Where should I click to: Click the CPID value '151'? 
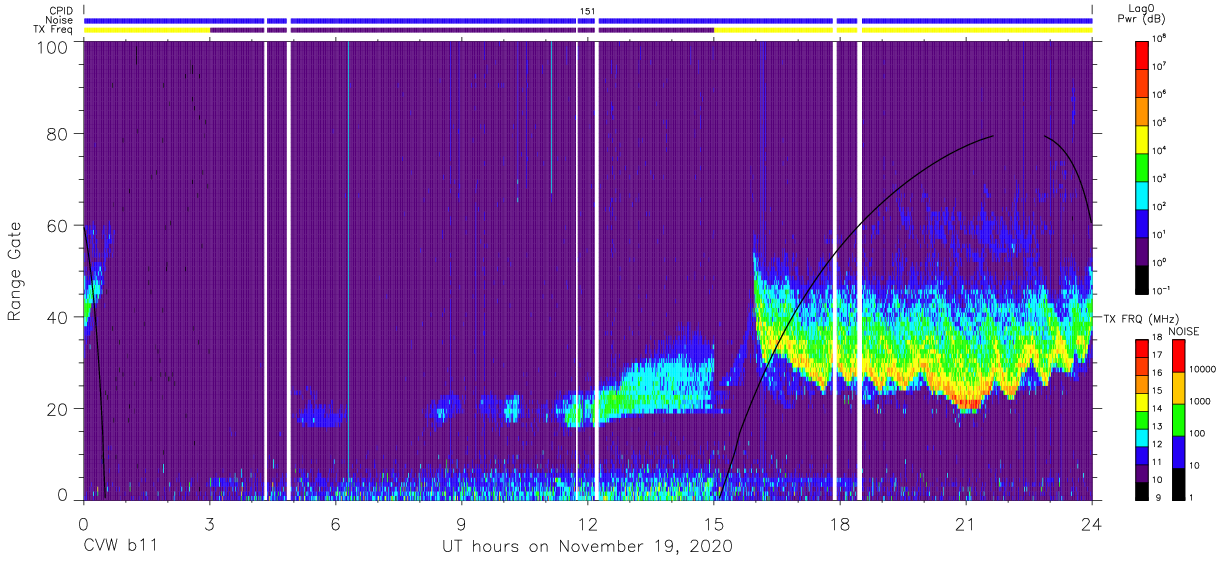(x=588, y=10)
